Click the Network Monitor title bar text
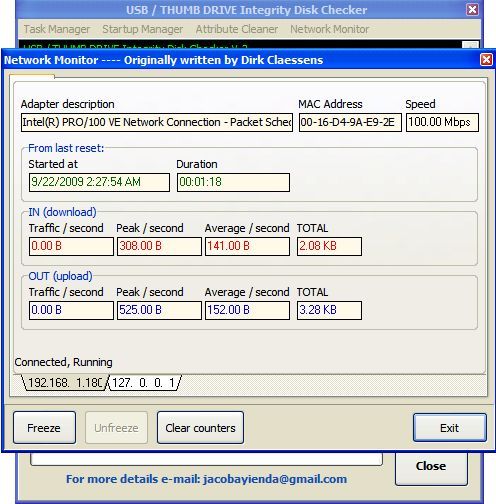The height and width of the screenshot is (504, 496). pyautogui.click(x=163, y=60)
